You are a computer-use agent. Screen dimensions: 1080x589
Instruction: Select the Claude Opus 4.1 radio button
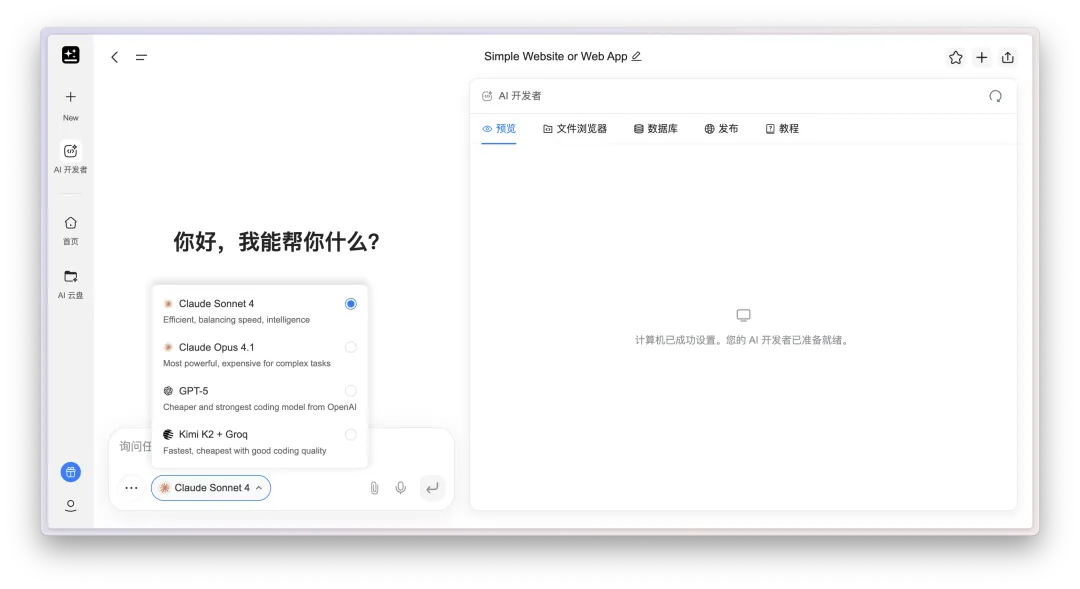(x=350, y=347)
